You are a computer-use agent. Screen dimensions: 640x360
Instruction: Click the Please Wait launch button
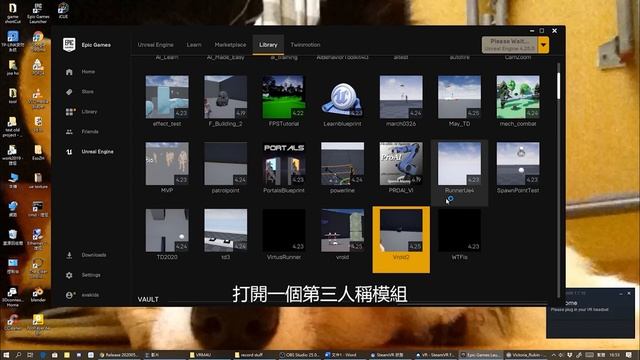pyautogui.click(x=509, y=45)
